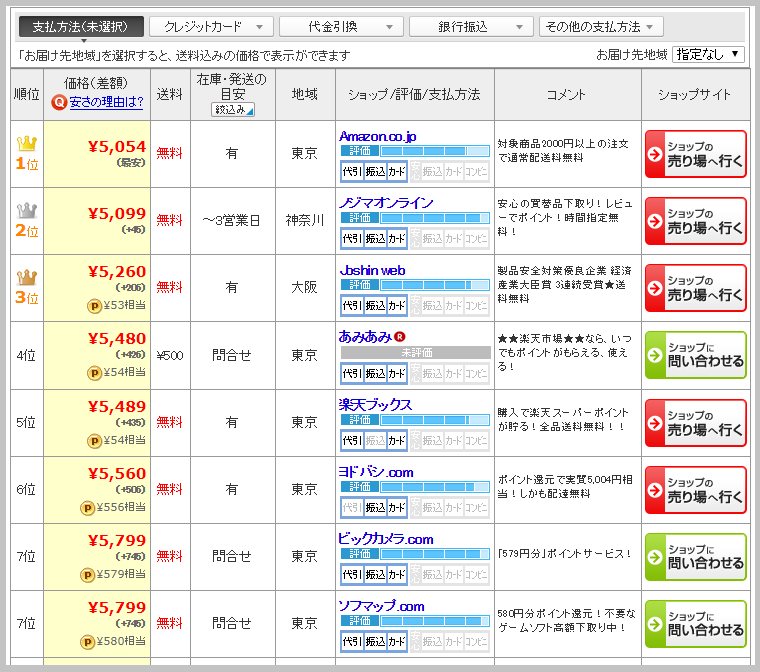Expand the 代金引換 payment dropdown
The width and height of the screenshot is (760, 672).
coord(341,26)
